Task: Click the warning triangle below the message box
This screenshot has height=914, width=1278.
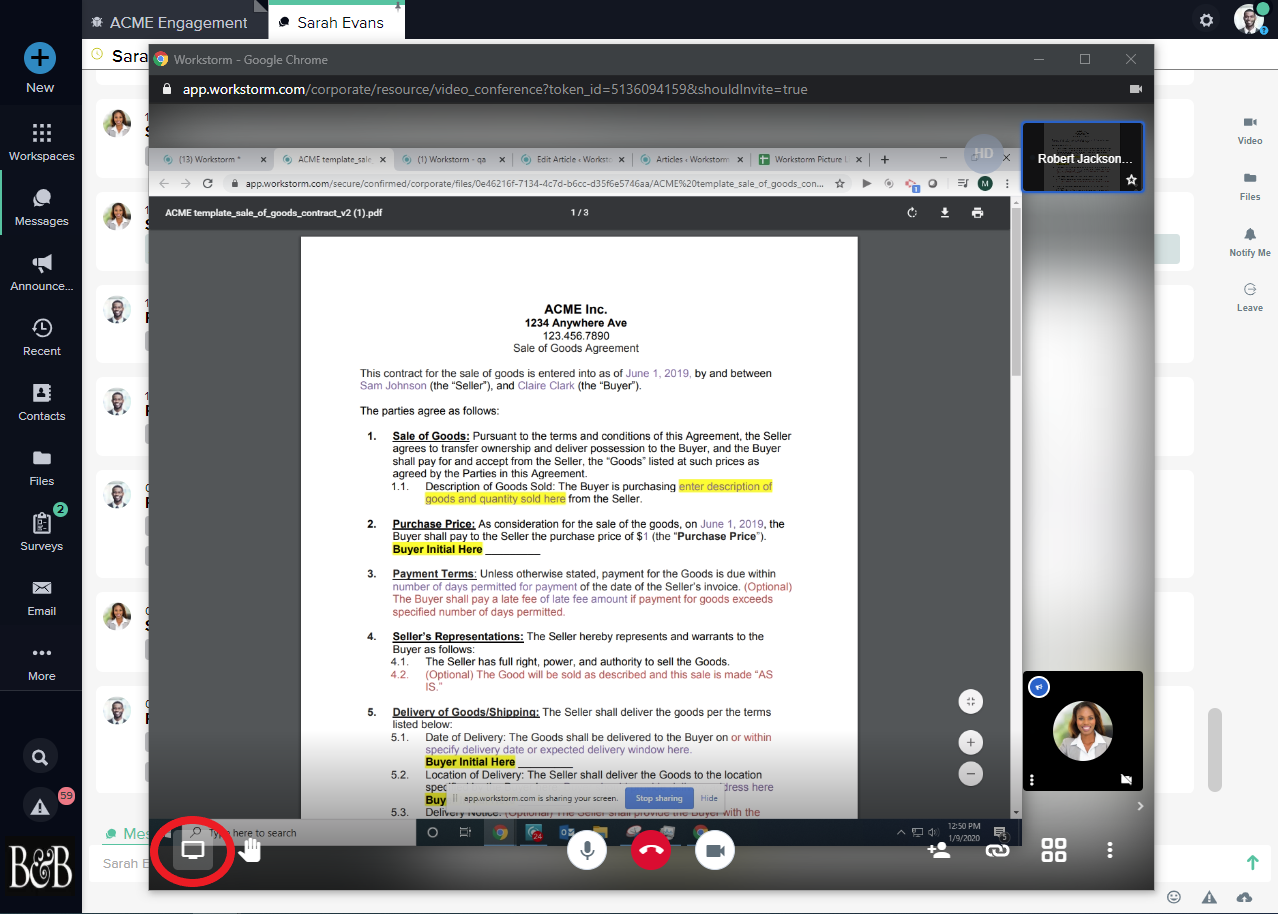Action: pos(1209,897)
